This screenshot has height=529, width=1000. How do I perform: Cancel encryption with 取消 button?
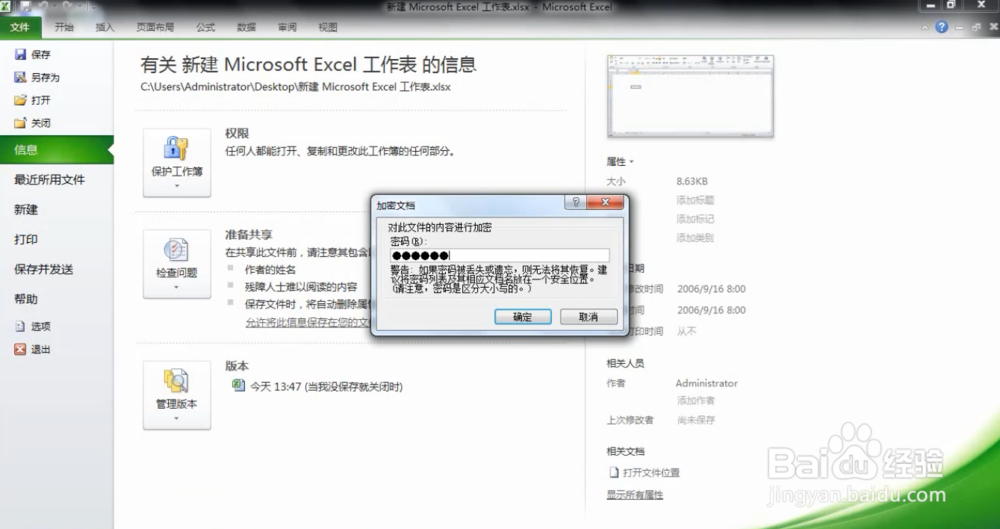(x=589, y=317)
